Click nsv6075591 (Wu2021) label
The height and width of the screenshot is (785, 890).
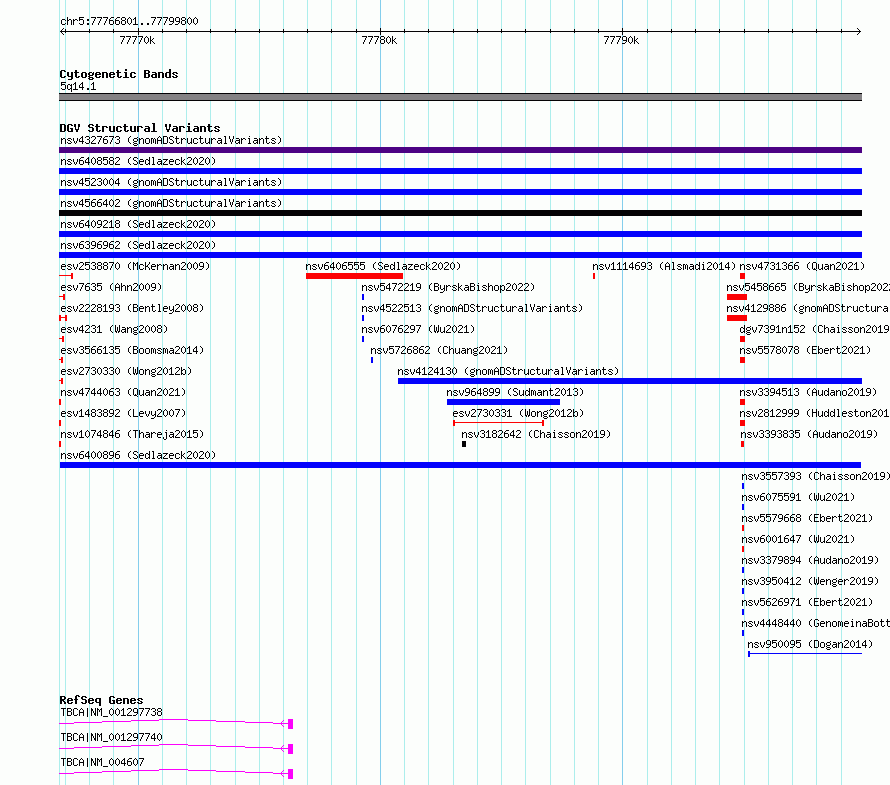click(798, 497)
